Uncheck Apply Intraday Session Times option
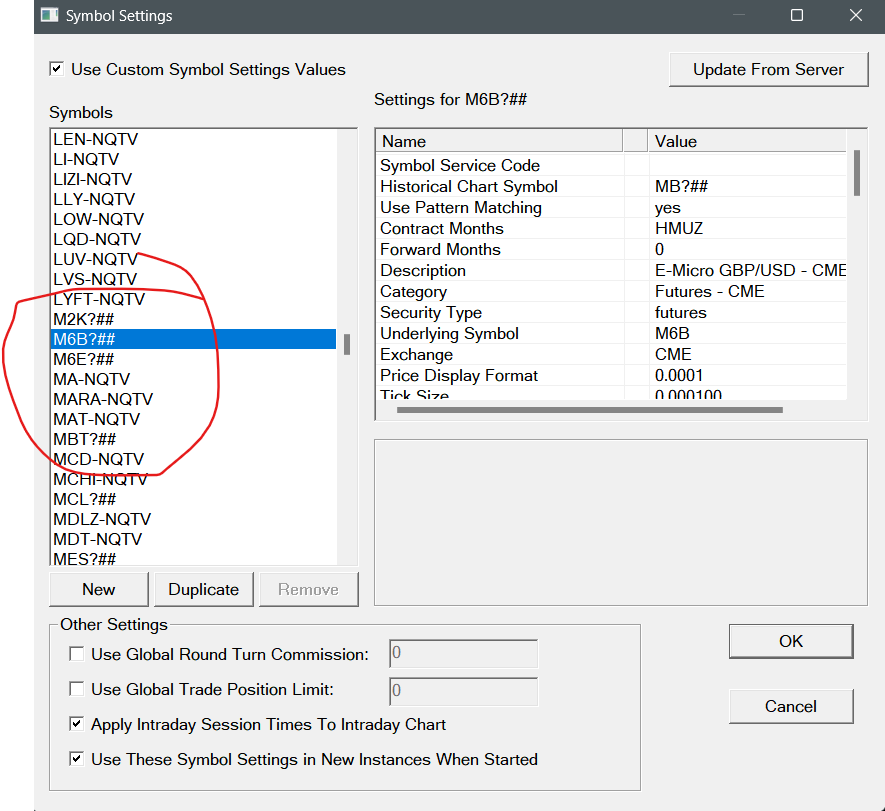Viewport: 885px width, 811px height. (x=77, y=725)
